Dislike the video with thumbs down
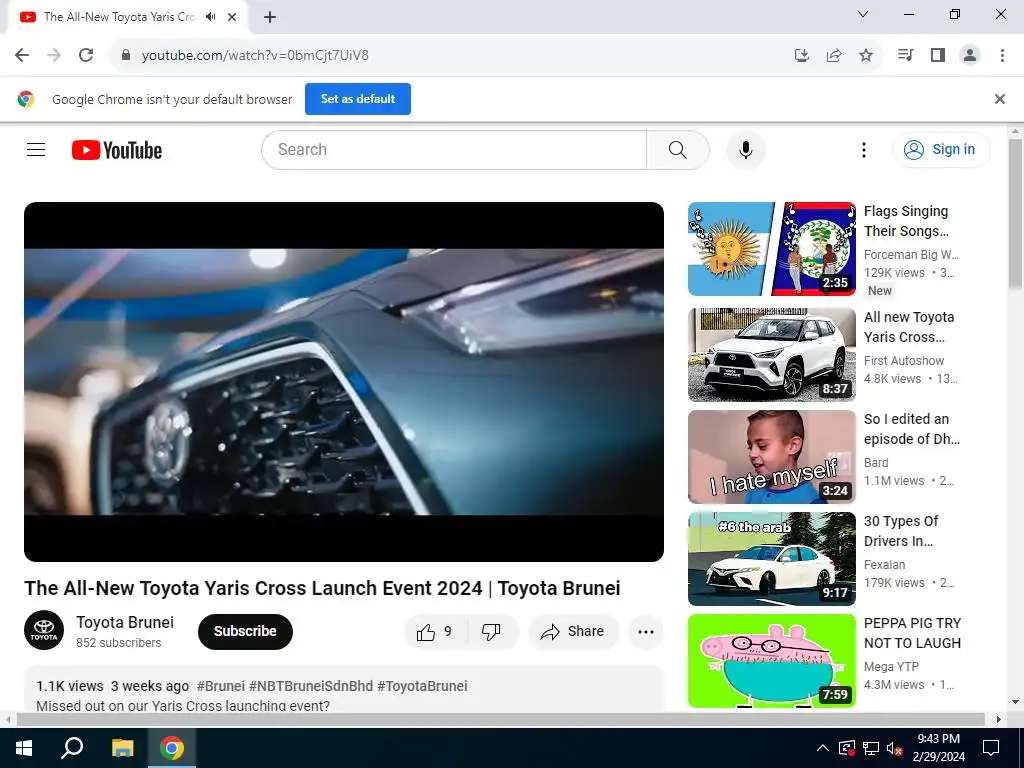Screen dimensions: 1024x768 [x=491, y=632]
